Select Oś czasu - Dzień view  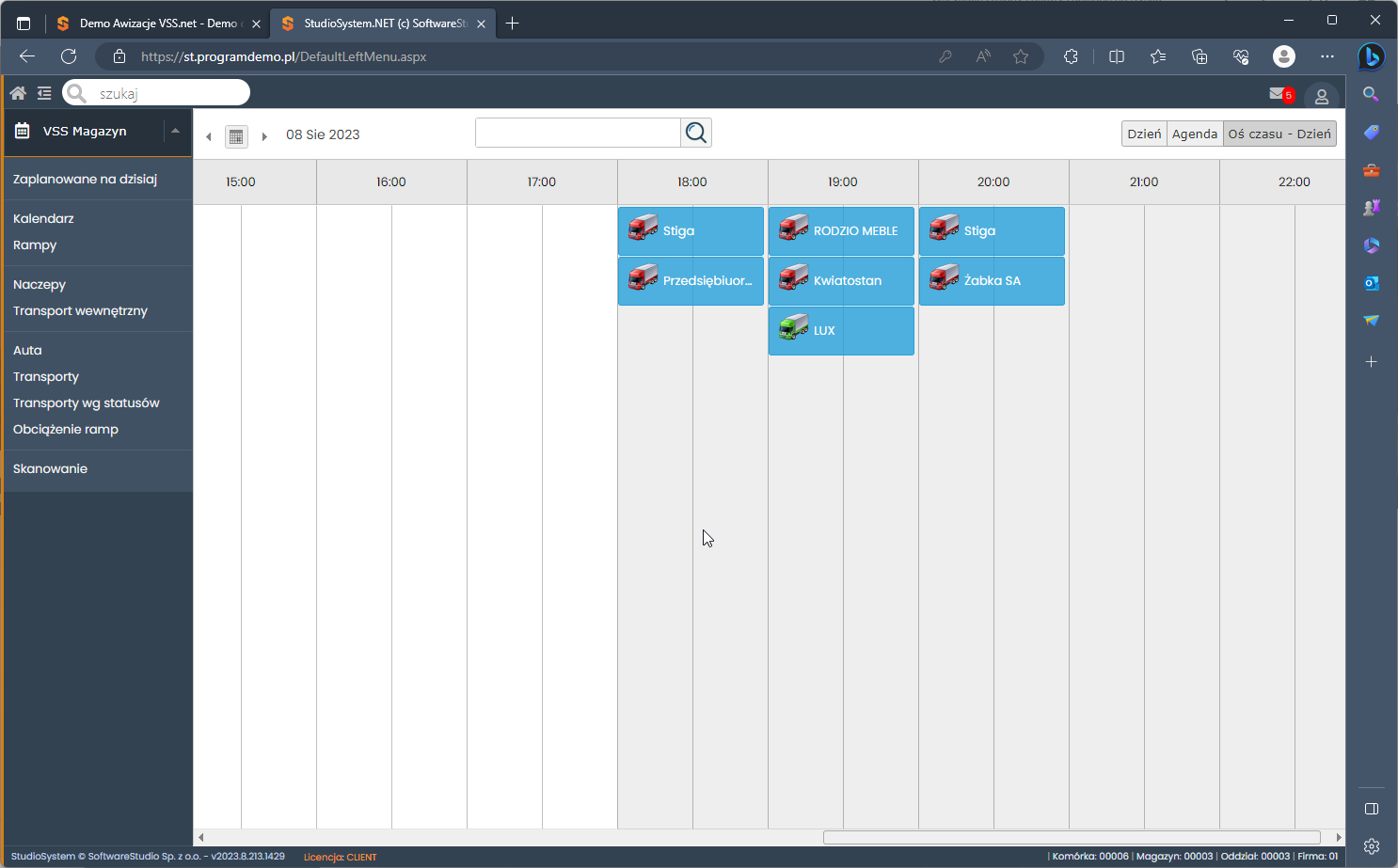pyautogui.click(x=1279, y=134)
